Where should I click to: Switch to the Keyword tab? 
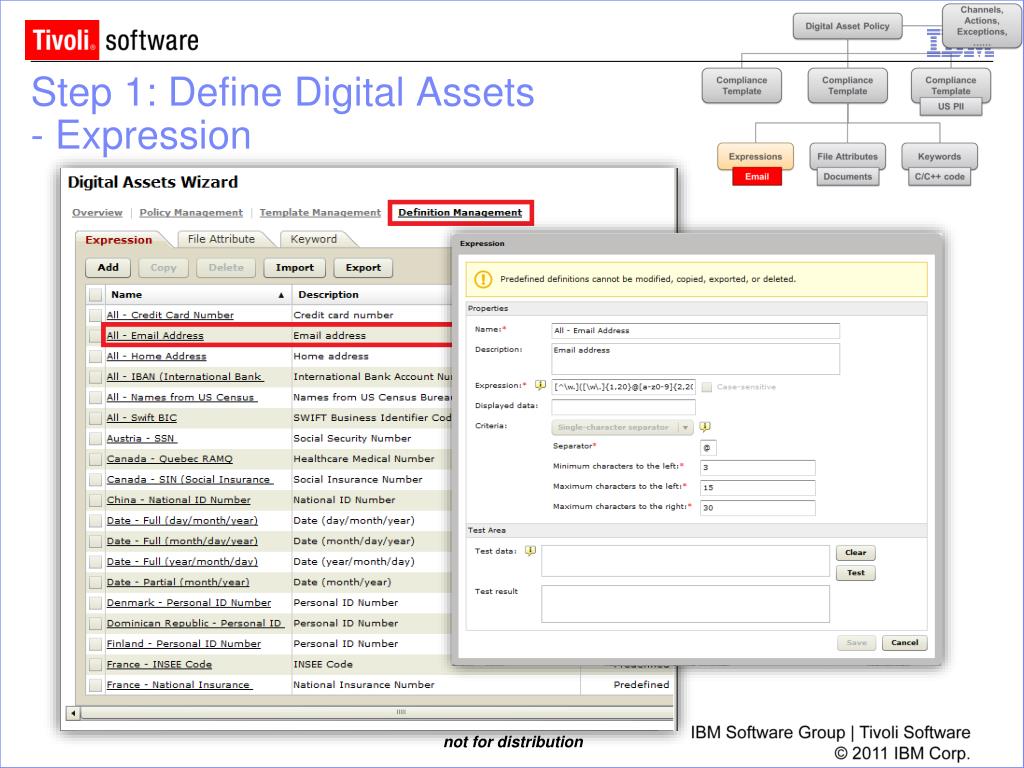point(314,239)
